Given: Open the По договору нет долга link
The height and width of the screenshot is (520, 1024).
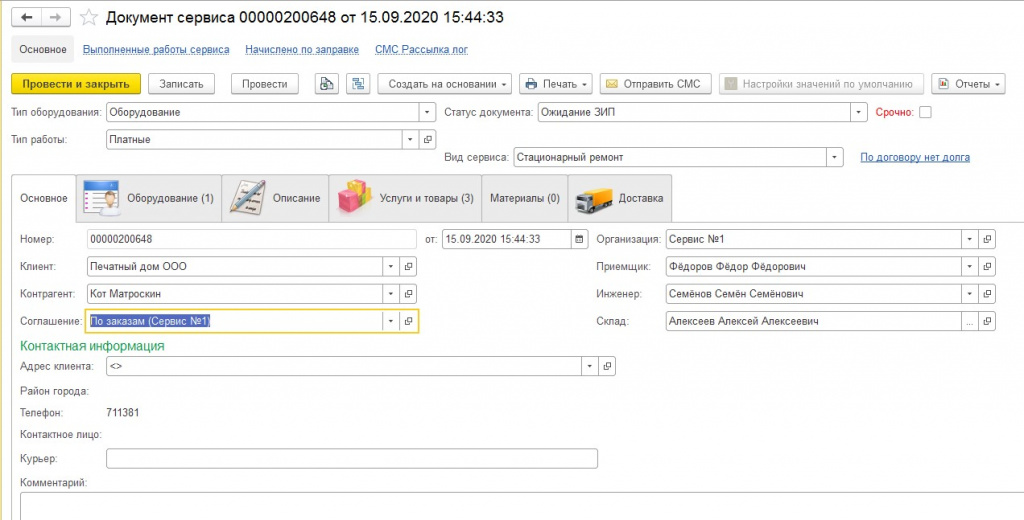Looking at the screenshot, I should [915, 157].
